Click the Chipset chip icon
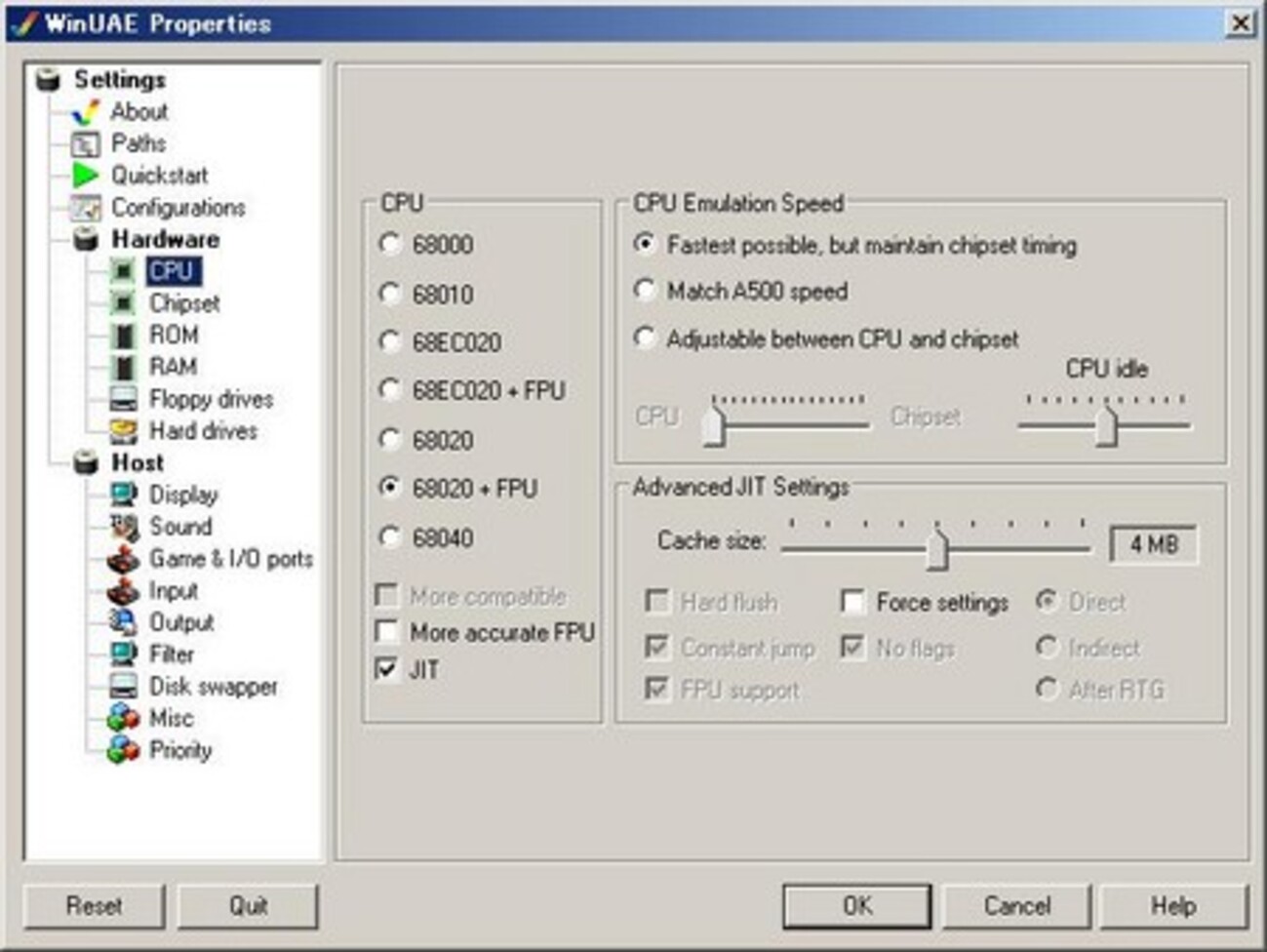Viewport: 1267px width, 952px height. pos(123,303)
